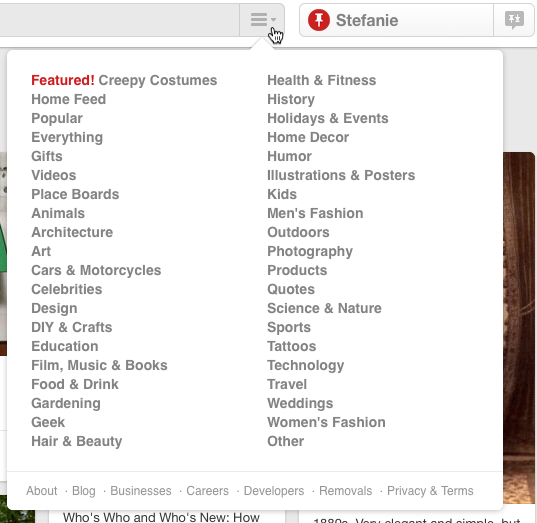The height and width of the screenshot is (523, 537).
Task: Select the Outdoors category
Action: point(298,232)
